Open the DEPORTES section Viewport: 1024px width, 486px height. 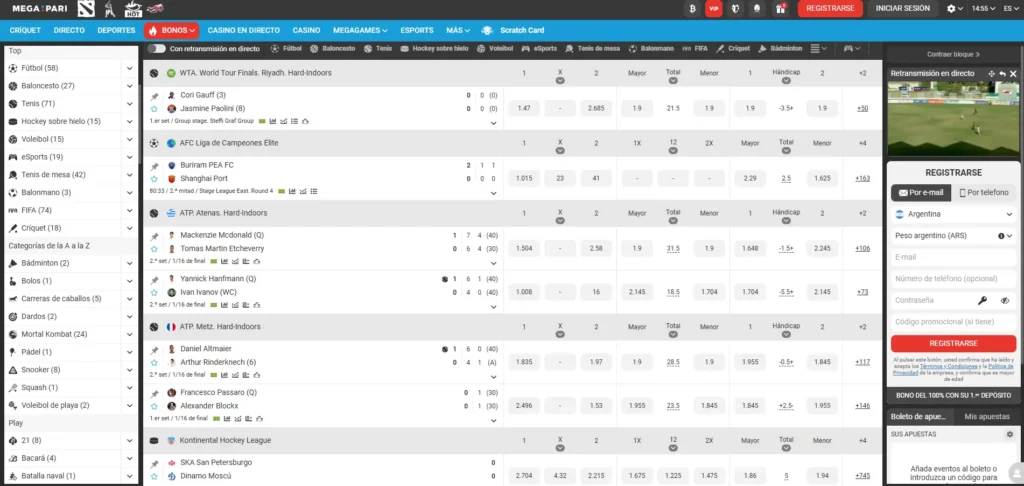[x=116, y=30]
